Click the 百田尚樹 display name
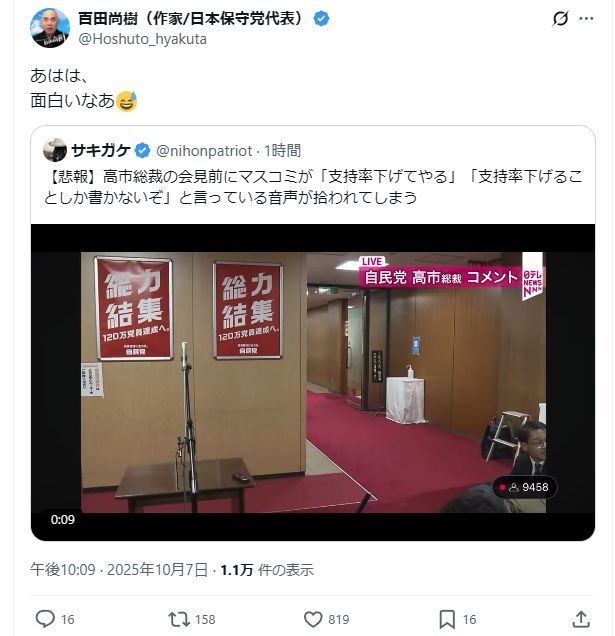615x636 pixels. 190,18
